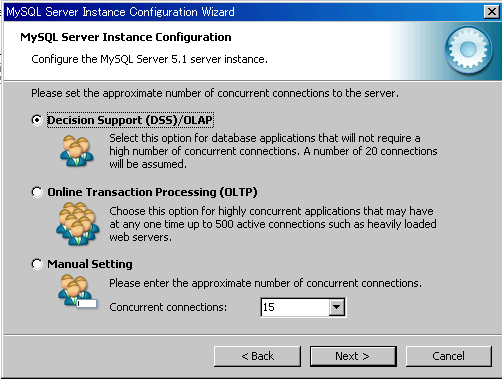Go to previous step with < Back
502x381 pixels.
257,356
